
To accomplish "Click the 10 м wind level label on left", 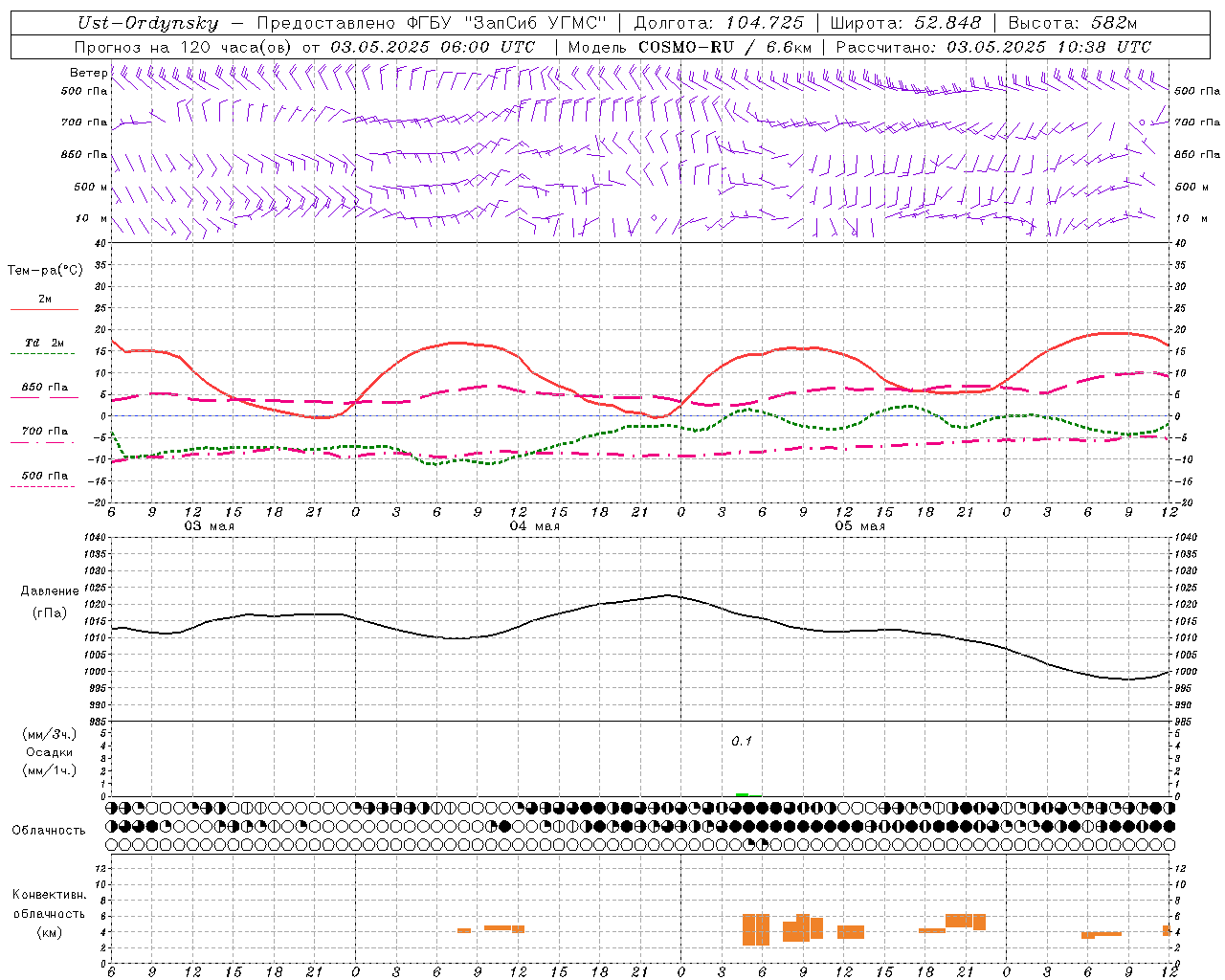I will [x=92, y=218].
